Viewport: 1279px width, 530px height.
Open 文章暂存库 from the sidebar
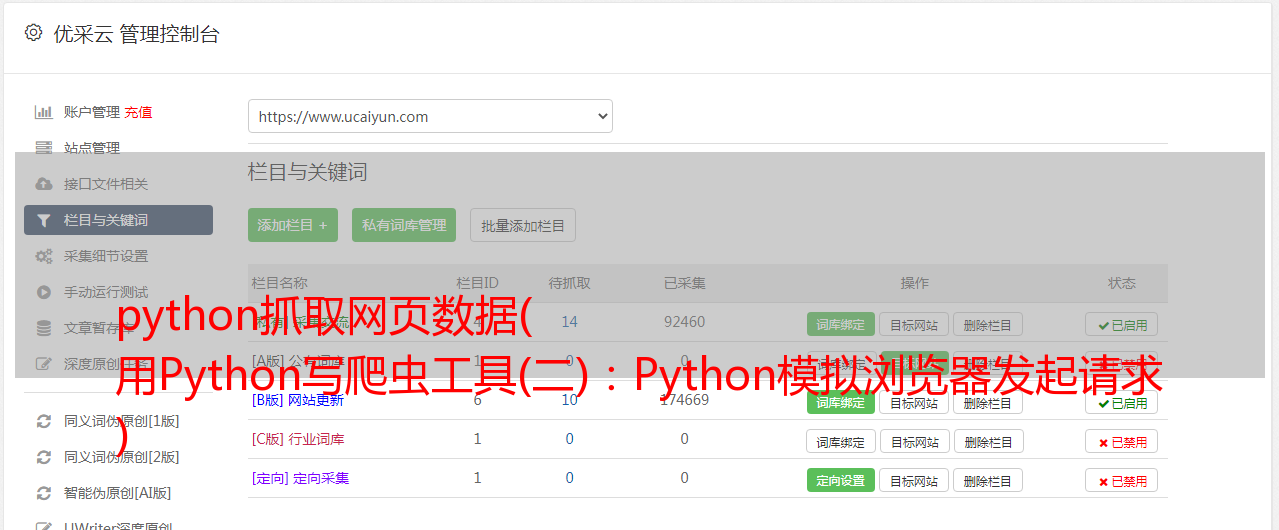coord(99,328)
